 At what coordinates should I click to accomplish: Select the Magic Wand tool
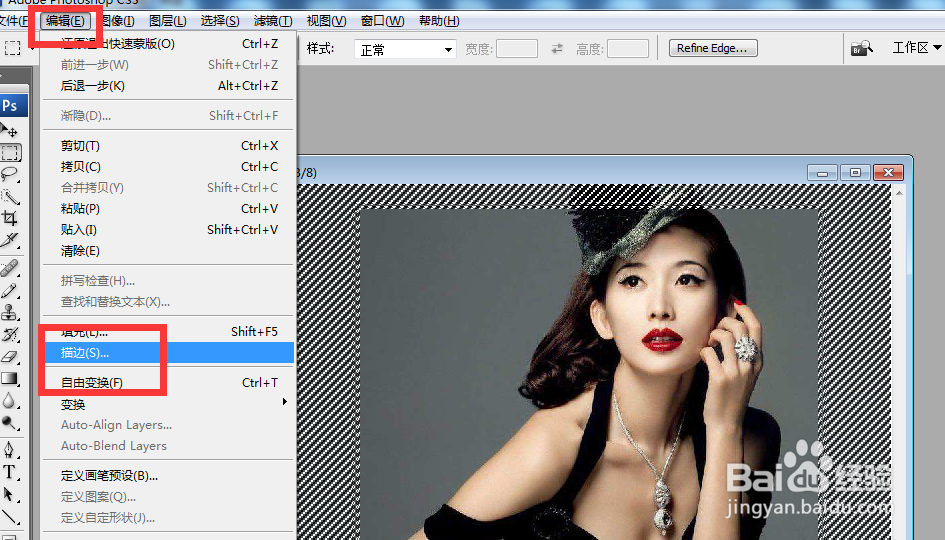click(10, 196)
